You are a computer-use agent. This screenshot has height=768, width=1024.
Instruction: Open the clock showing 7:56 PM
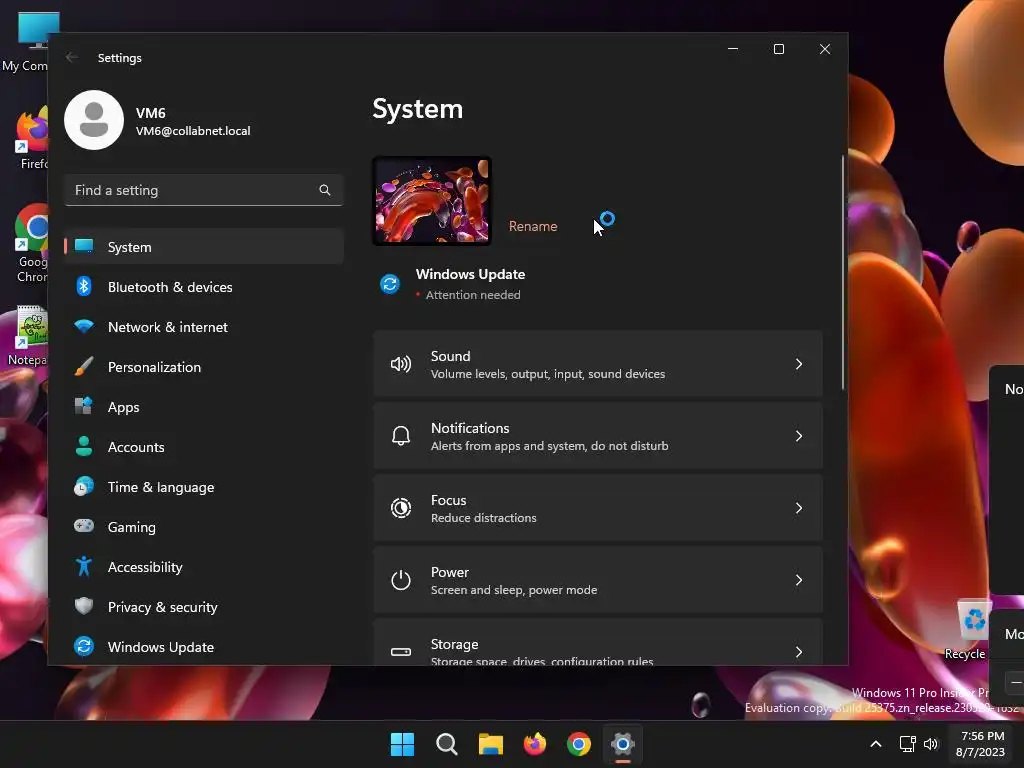tap(981, 744)
